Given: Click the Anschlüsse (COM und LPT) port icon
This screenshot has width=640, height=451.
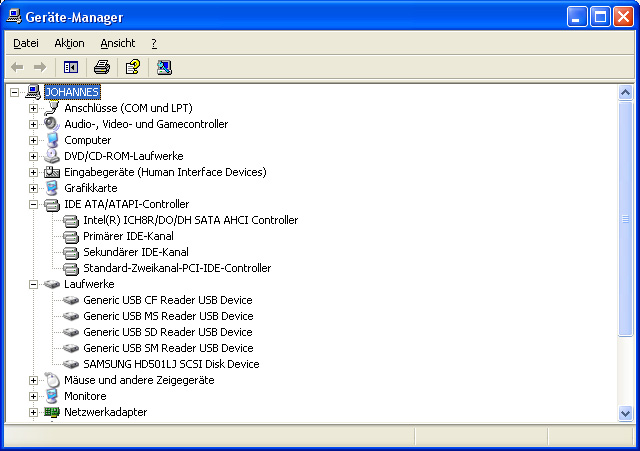Looking at the screenshot, I should tap(52, 108).
